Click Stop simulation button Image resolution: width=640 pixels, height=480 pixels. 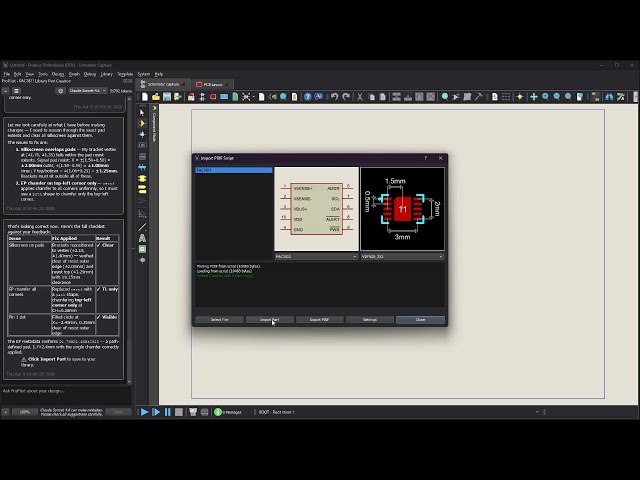[x=179, y=412]
